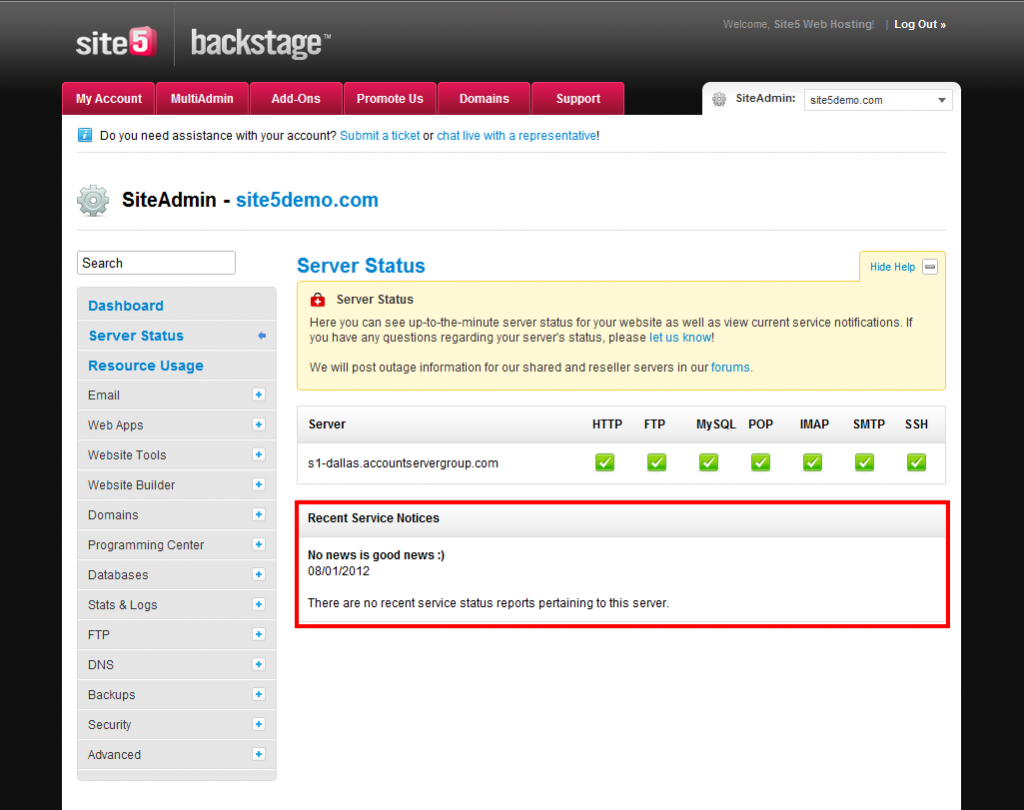
Task: Expand the Programming Center sidebar section
Action: 259,544
